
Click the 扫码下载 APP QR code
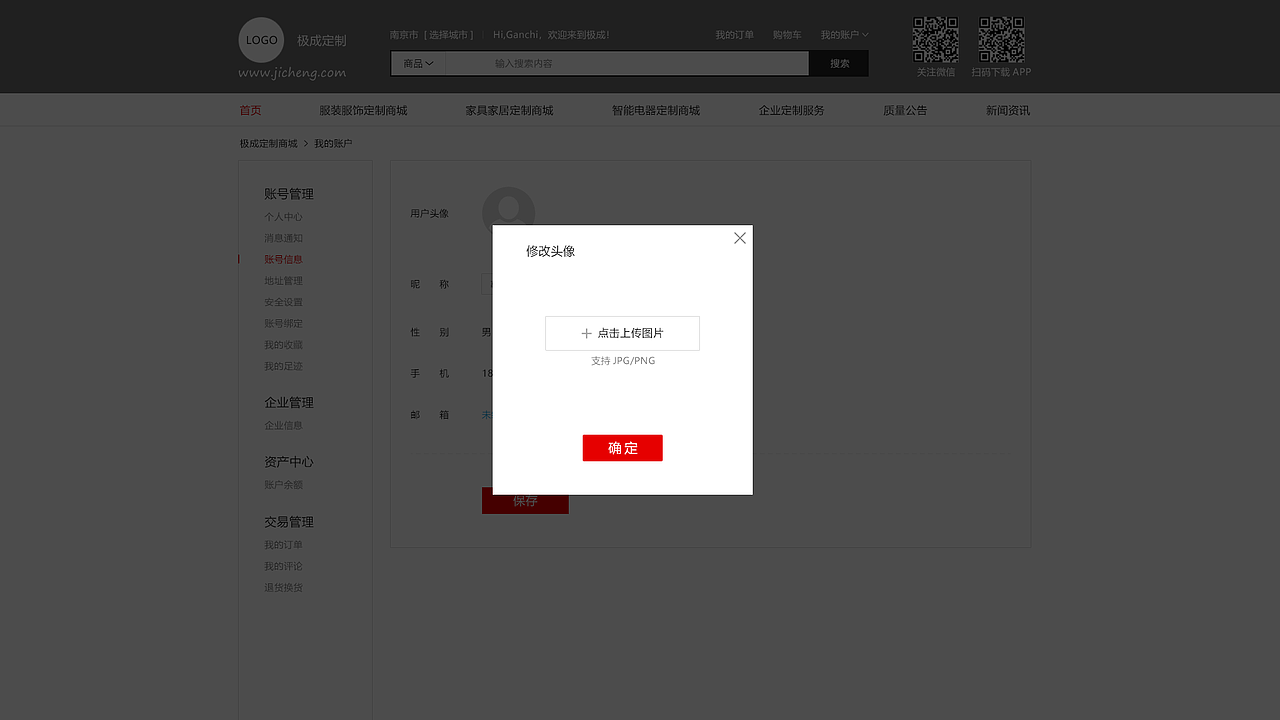pyautogui.click(x=1000, y=38)
